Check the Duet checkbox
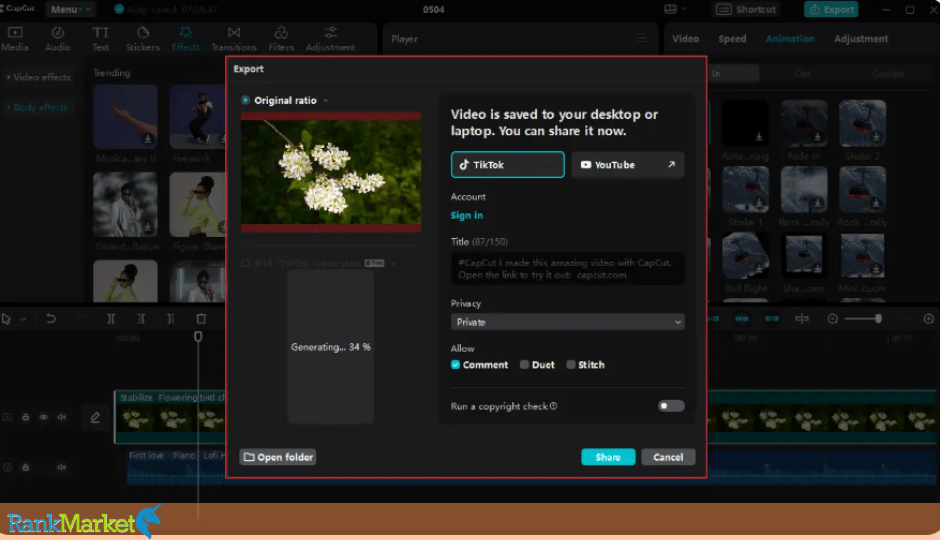The image size is (940, 540). point(524,364)
